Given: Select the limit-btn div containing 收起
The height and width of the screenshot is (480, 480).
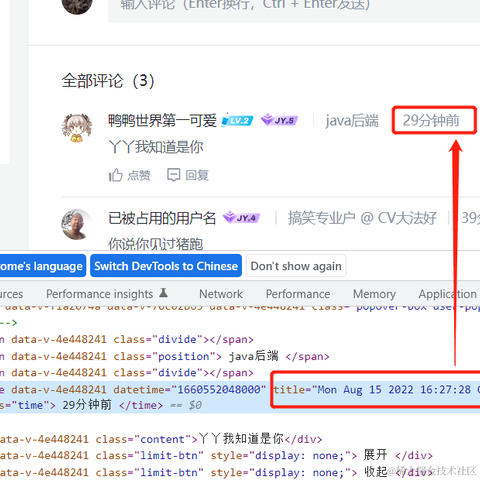Looking at the screenshot, I should [x=216, y=472].
